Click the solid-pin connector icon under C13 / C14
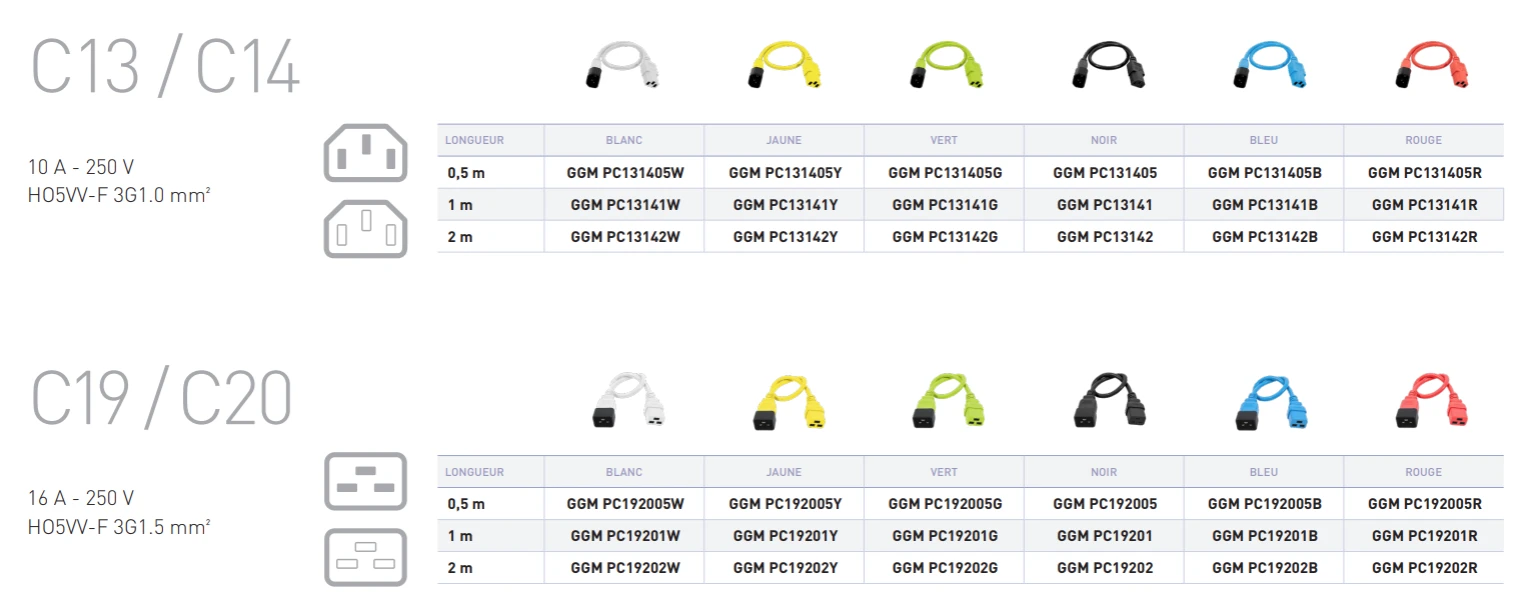Image resolution: width=1521 pixels, height=605 pixels. click(365, 153)
